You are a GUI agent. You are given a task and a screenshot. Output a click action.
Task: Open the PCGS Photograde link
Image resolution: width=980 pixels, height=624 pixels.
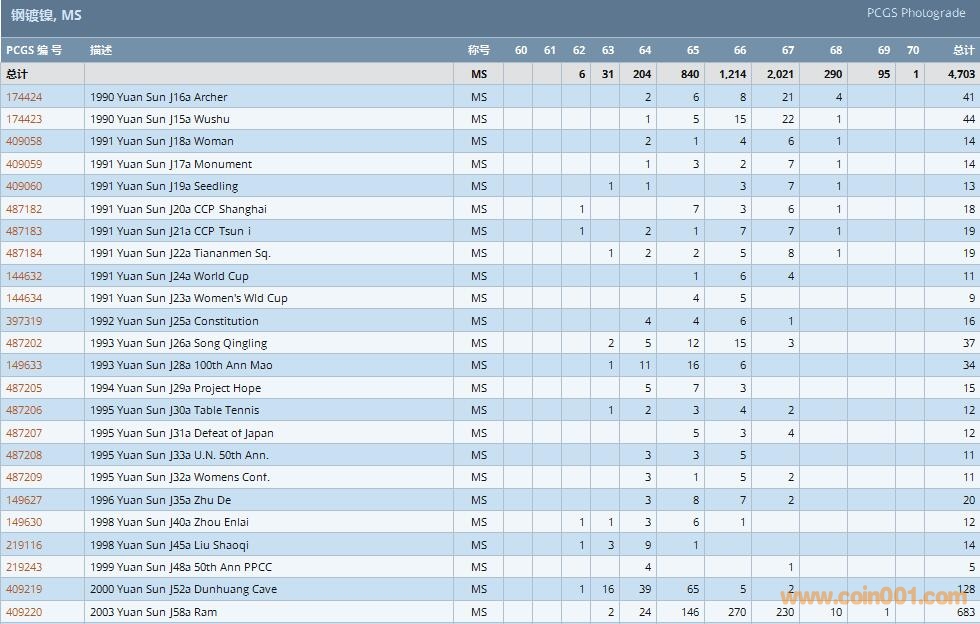(x=916, y=13)
